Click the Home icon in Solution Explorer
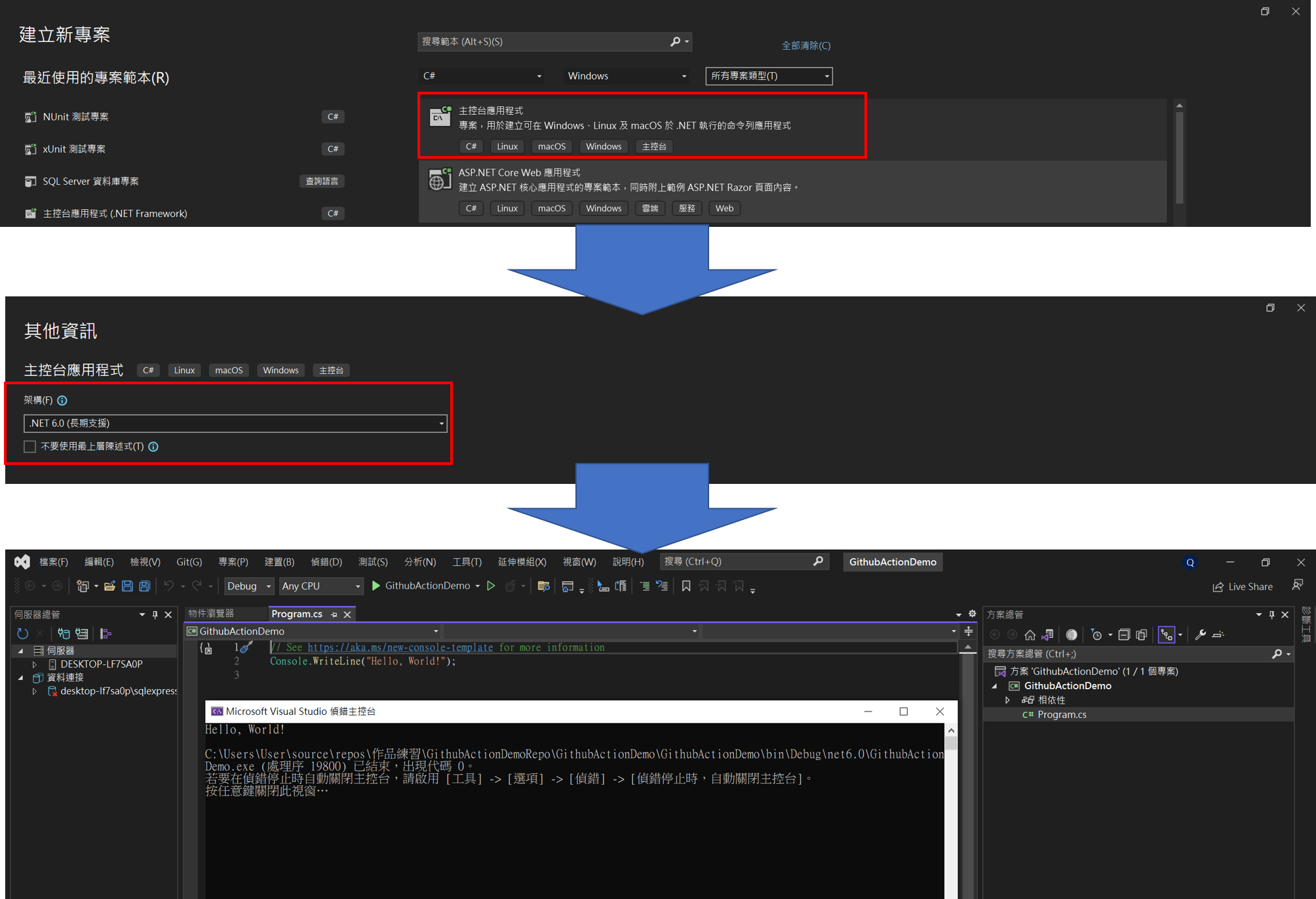Image resolution: width=1316 pixels, height=899 pixels. pyautogui.click(x=1030, y=634)
